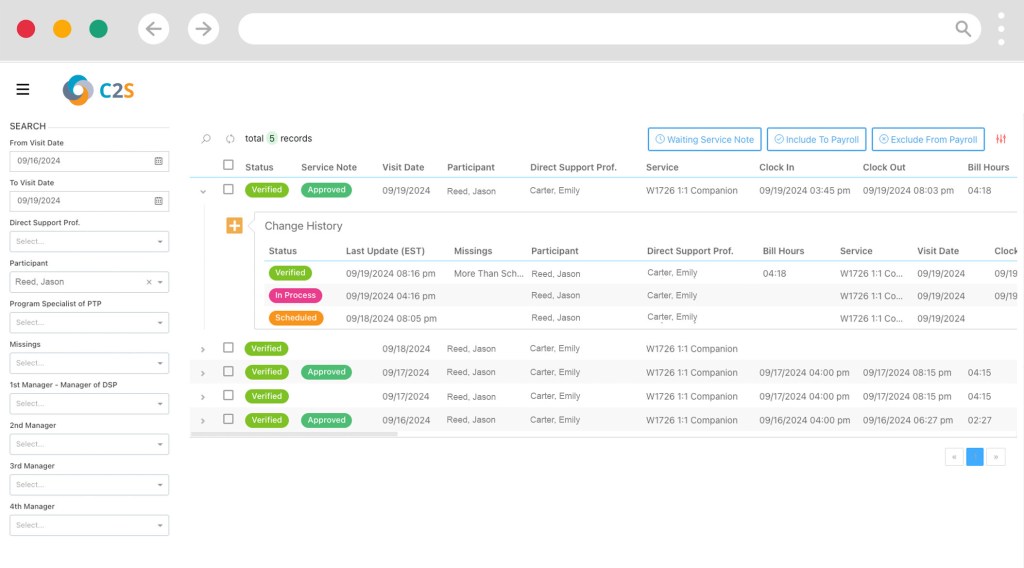The width and height of the screenshot is (1024, 568).
Task: Click the Include To Payroll button
Action: click(x=816, y=139)
